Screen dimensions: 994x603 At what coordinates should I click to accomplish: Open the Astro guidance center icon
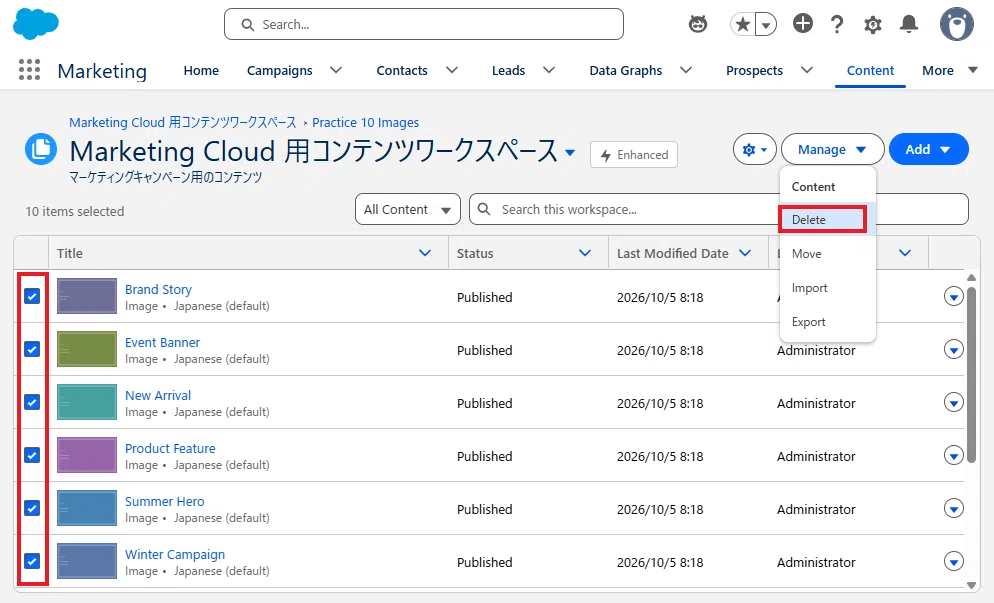pyautogui.click(x=698, y=24)
